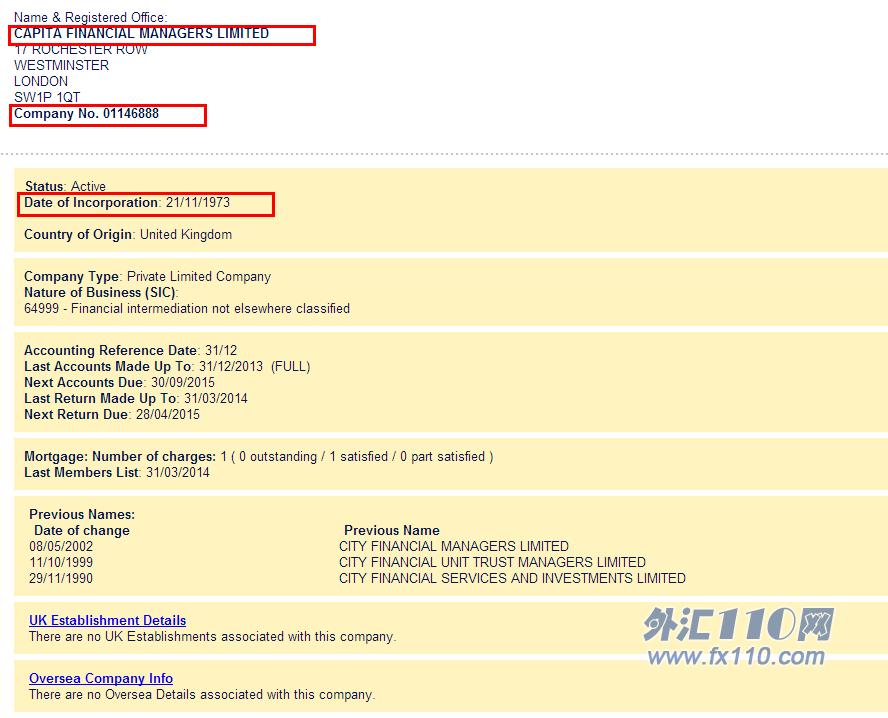Click the 17 ROCHESTER ROW address line
The height and width of the screenshot is (718, 888).
click(x=81, y=50)
